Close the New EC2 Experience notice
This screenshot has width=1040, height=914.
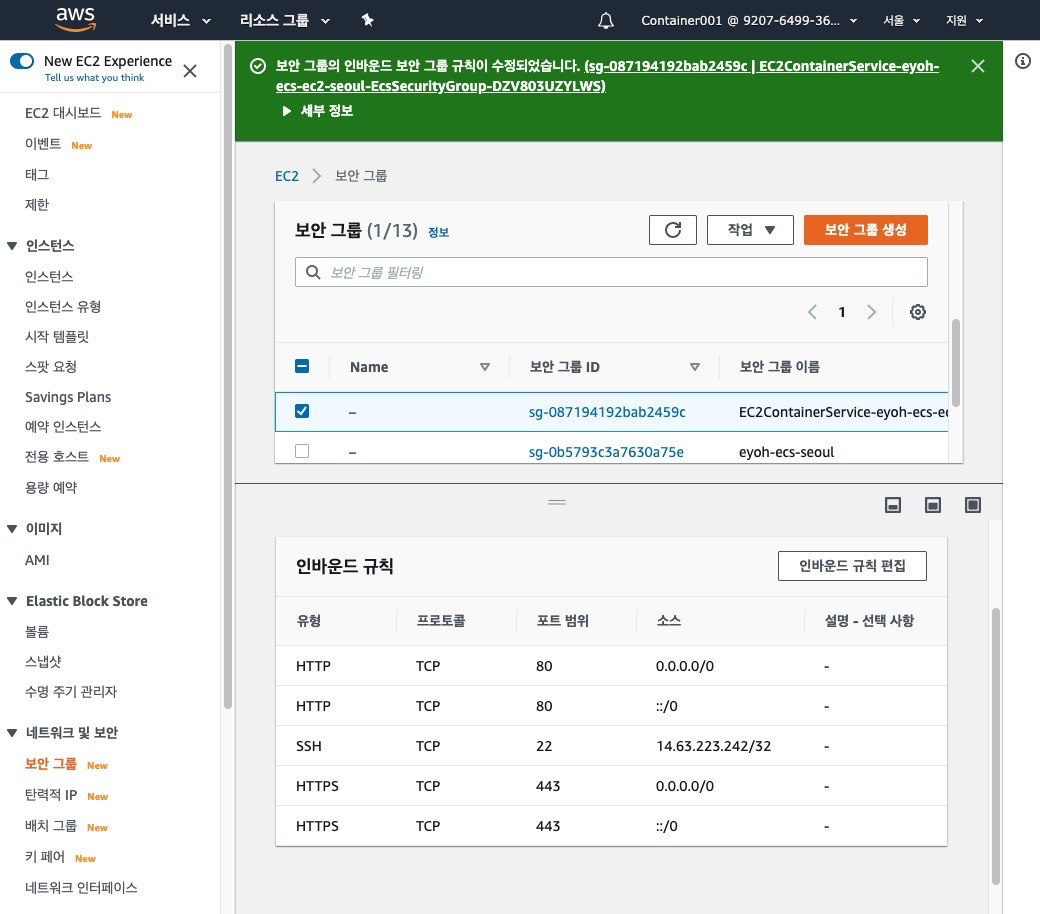tap(190, 71)
